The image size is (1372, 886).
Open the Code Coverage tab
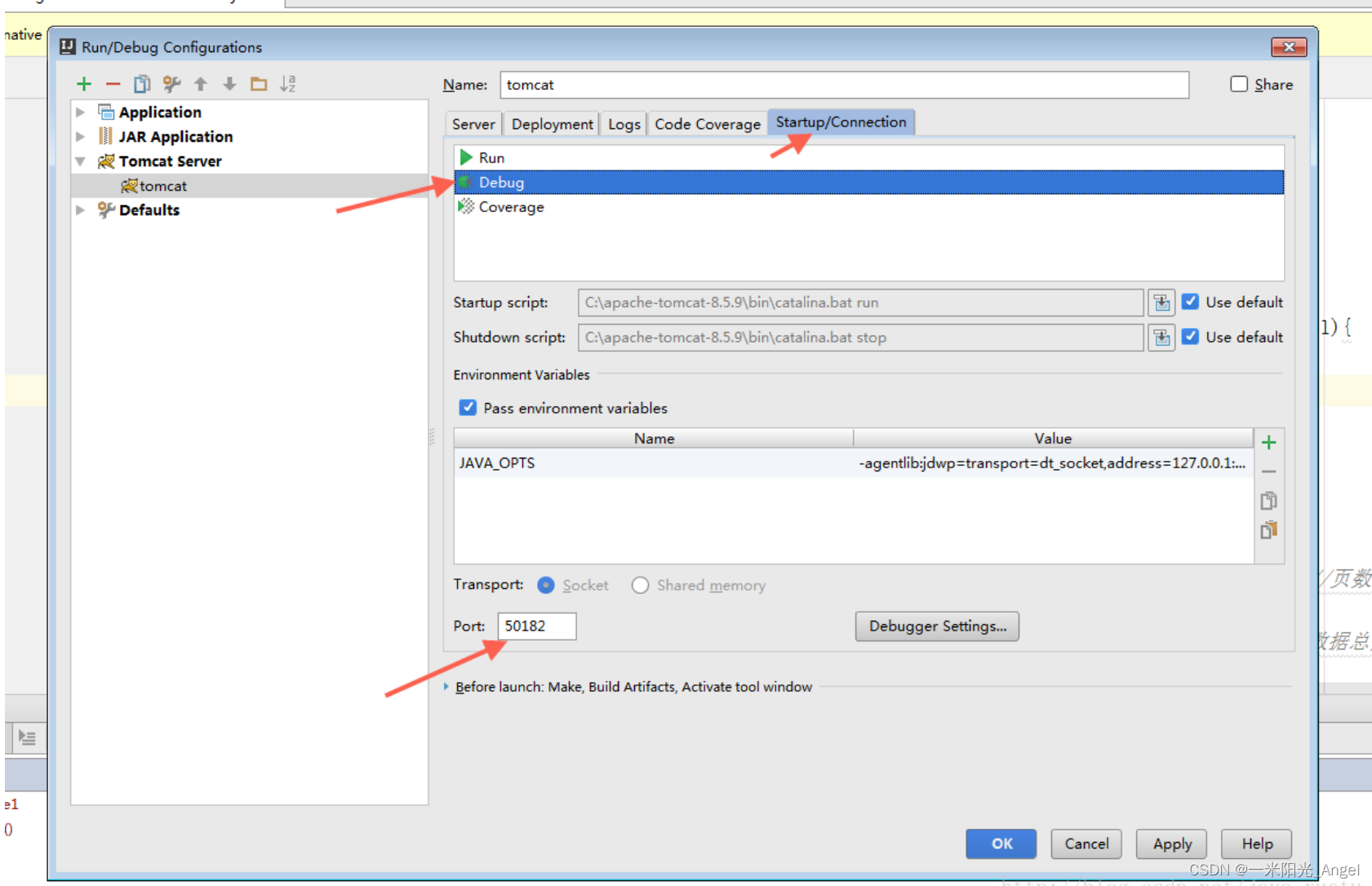click(x=707, y=123)
